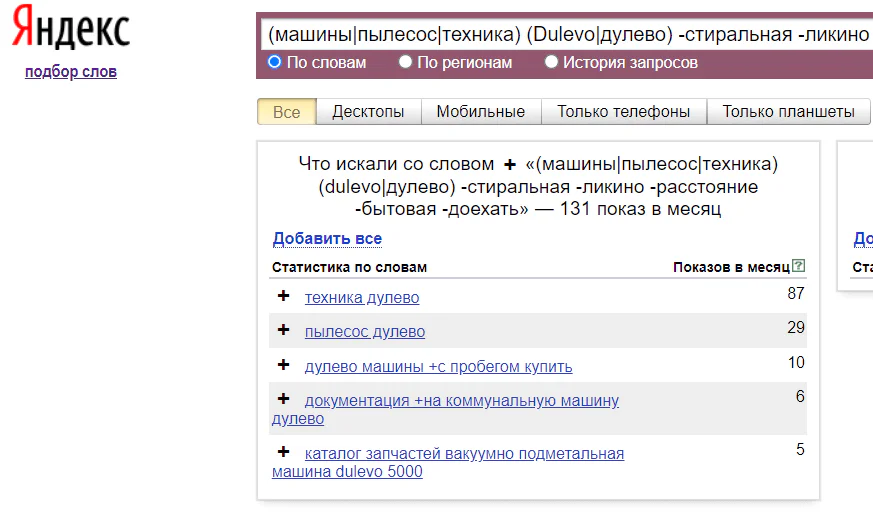Switch to the Мобильные tab
Image resolution: width=873 pixels, height=522 pixels.
[481, 112]
